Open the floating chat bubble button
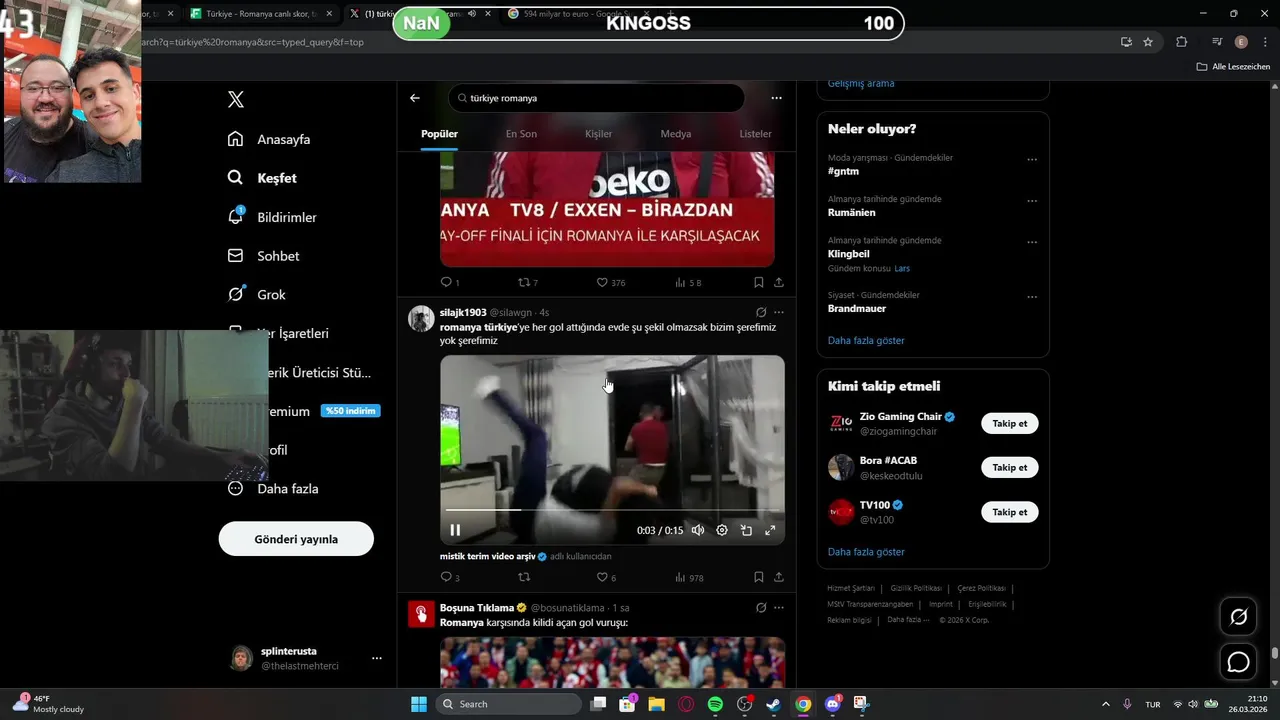Screen dimensions: 1280x720 [1238, 662]
